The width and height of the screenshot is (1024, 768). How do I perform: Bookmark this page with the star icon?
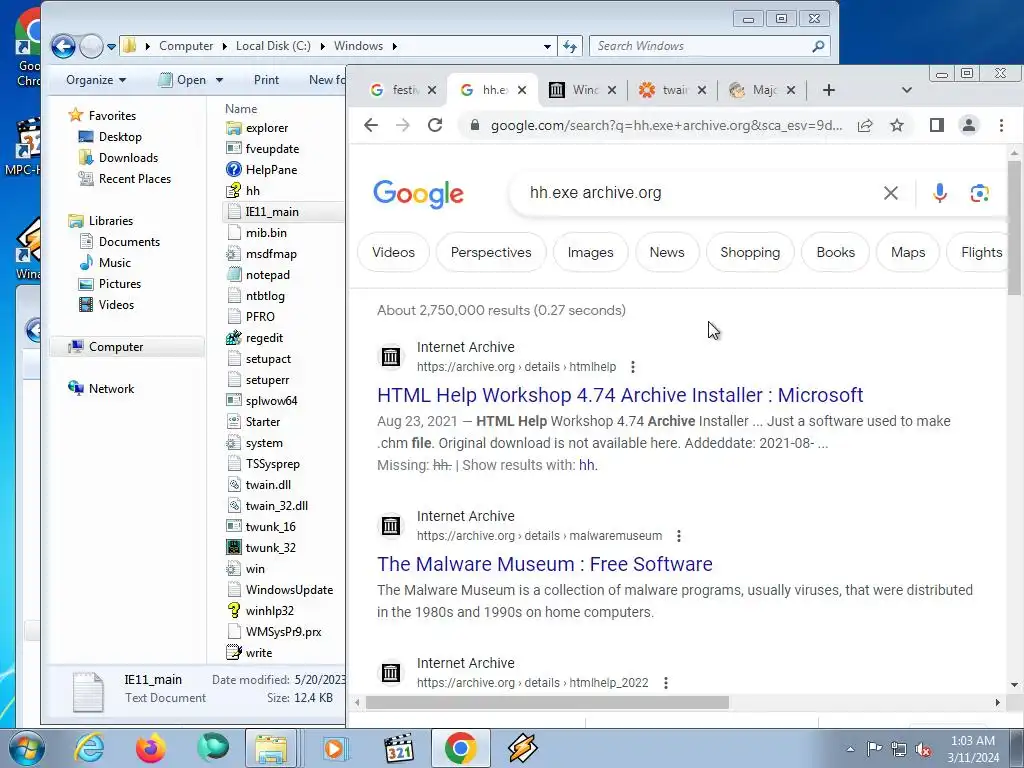[897, 125]
